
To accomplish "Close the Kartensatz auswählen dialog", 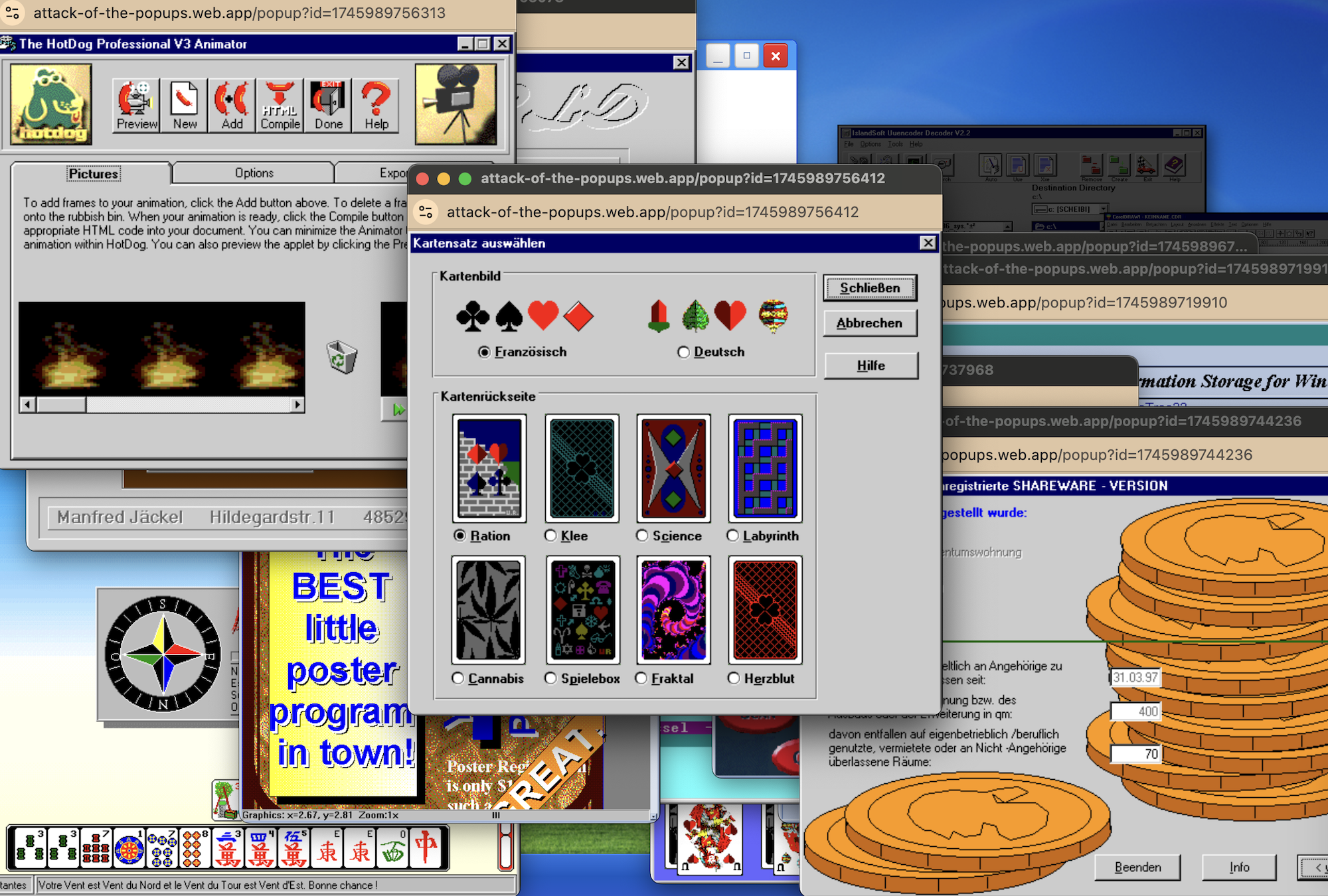I will point(928,243).
